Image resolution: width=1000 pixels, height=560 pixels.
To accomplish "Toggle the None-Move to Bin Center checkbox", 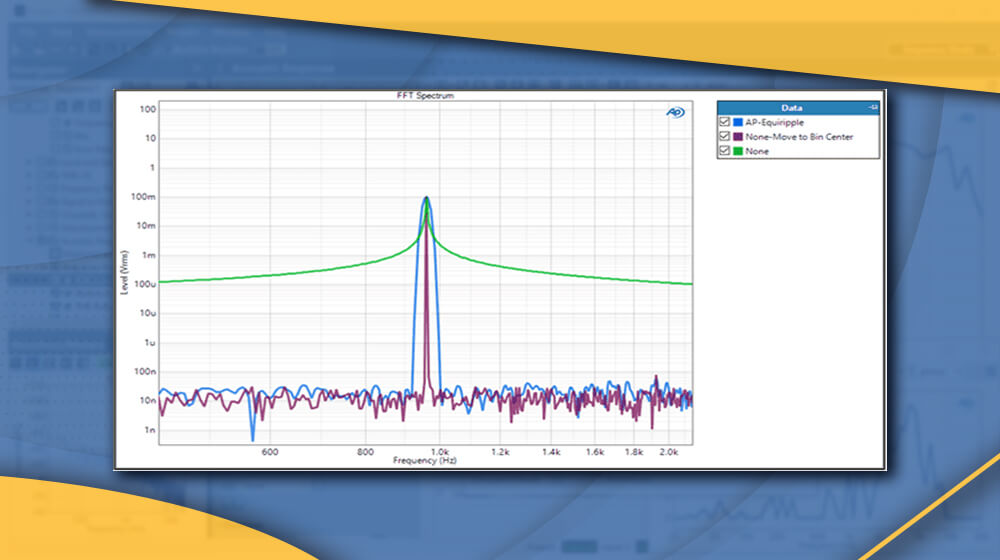I will [x=724, y=136].
